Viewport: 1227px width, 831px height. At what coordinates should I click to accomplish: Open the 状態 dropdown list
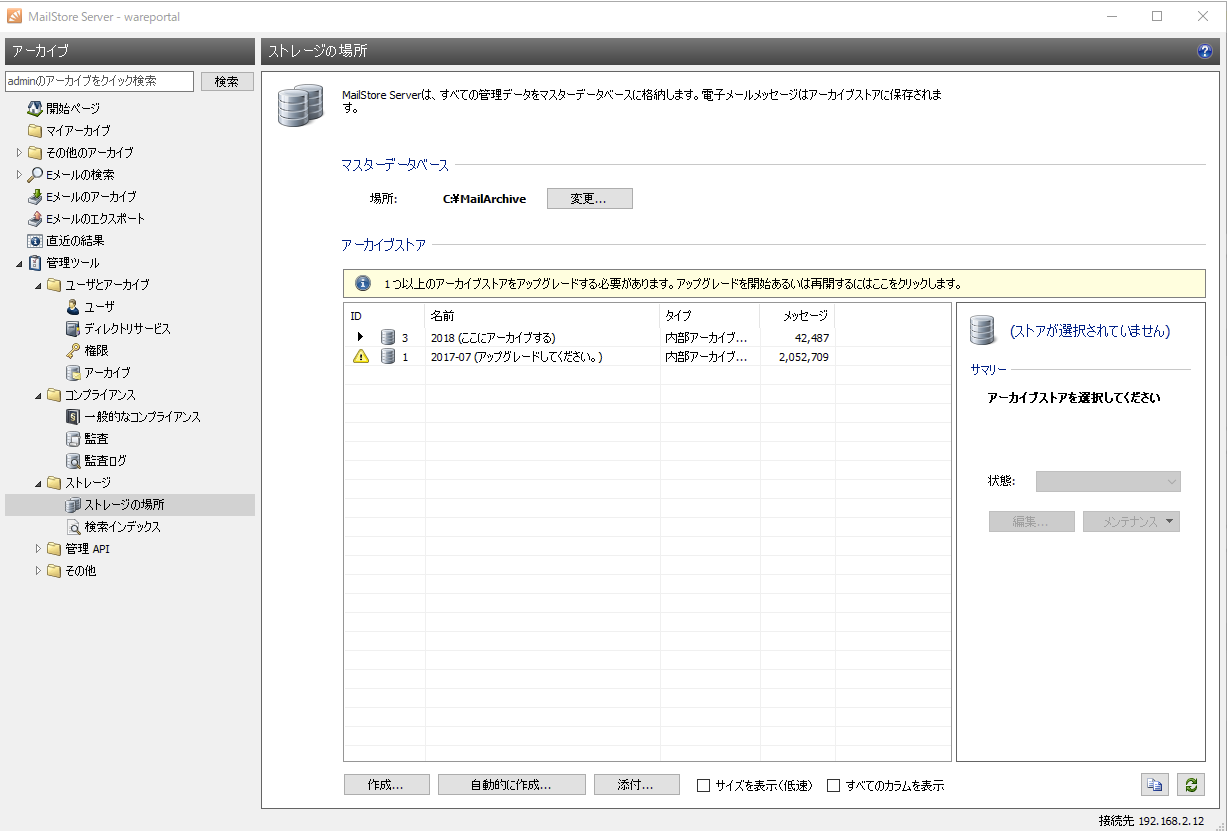coord(1108,482)
